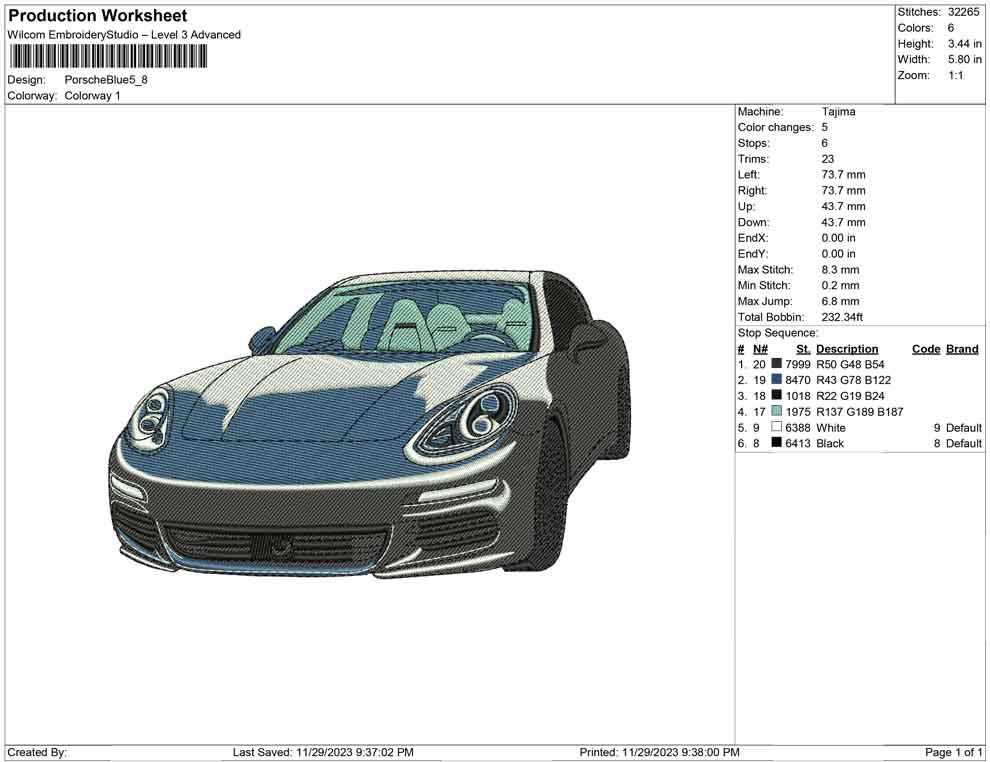This screenshot has width=990, height=762.
Task: Select the dark gray thread swatch in stop 1
Action: tap(775, 364)
